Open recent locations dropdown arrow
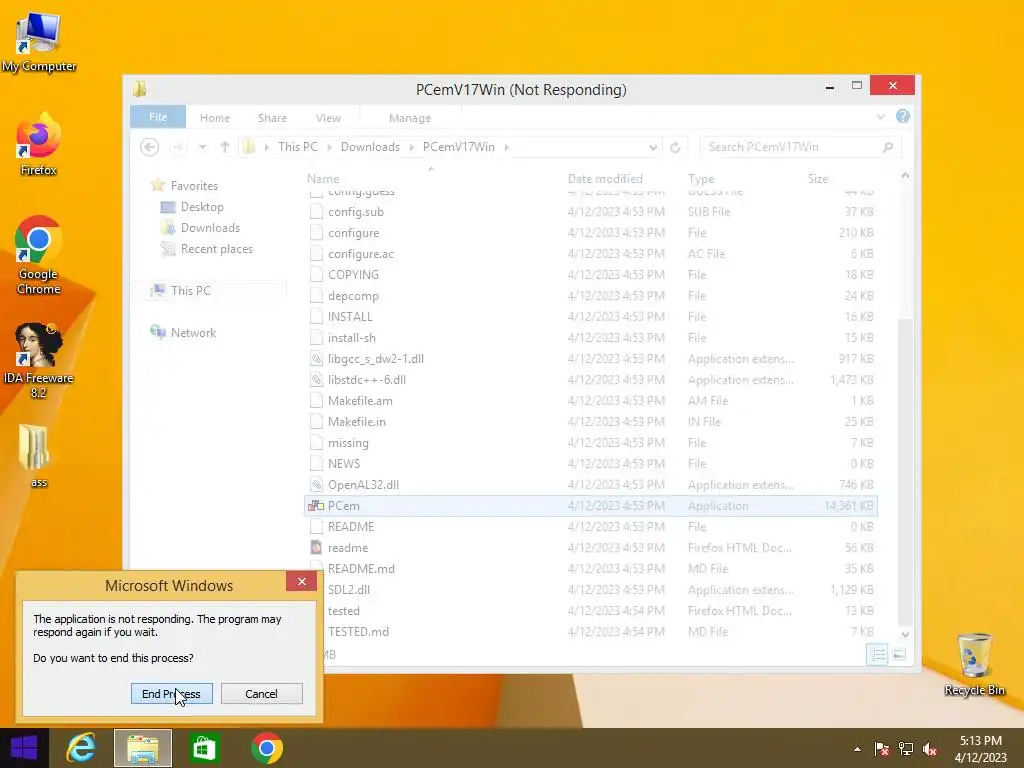Screen dimensions: 1024x768 click(x=202, y=147)
